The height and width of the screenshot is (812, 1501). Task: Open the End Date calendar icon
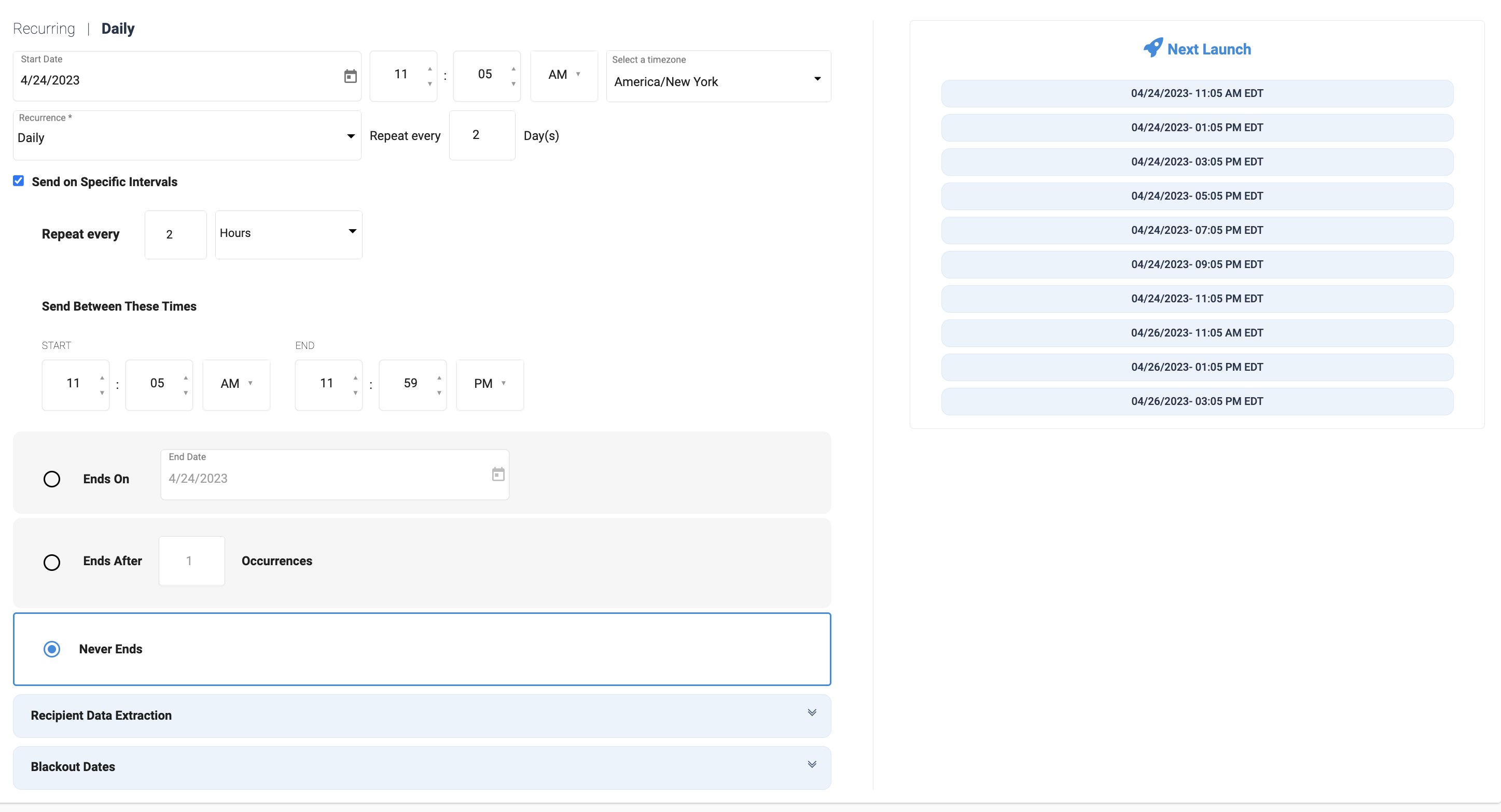tap(498, 474)
